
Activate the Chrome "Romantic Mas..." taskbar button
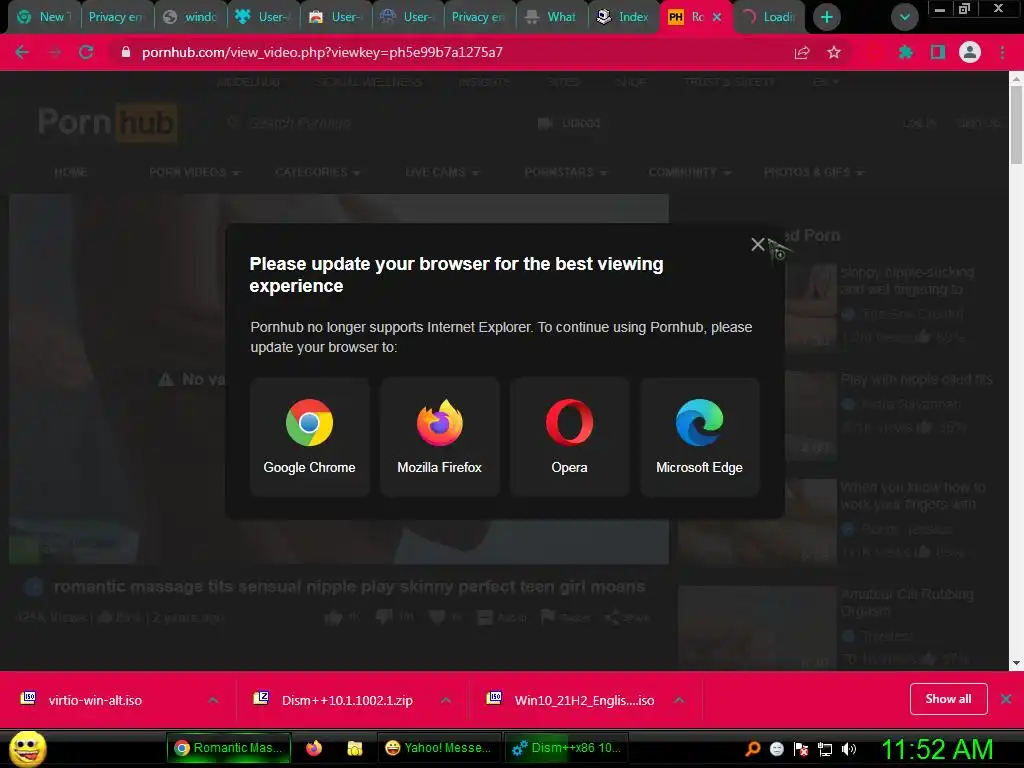[x=229, y=748]
